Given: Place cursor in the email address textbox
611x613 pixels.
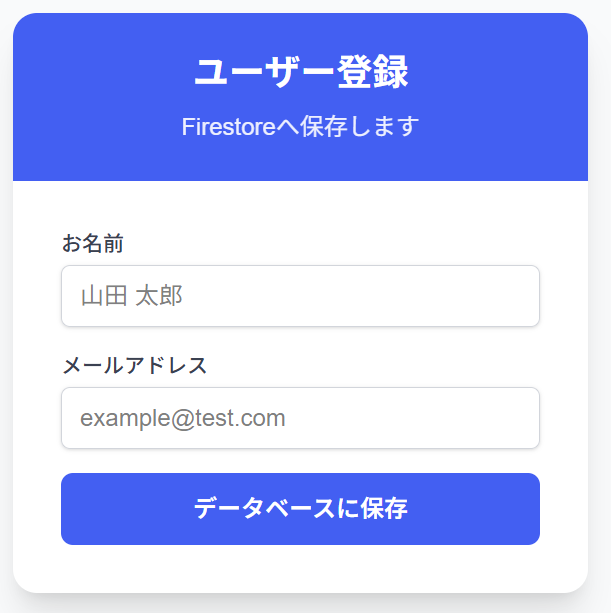Looking at the screenshot, I should 300,418.
